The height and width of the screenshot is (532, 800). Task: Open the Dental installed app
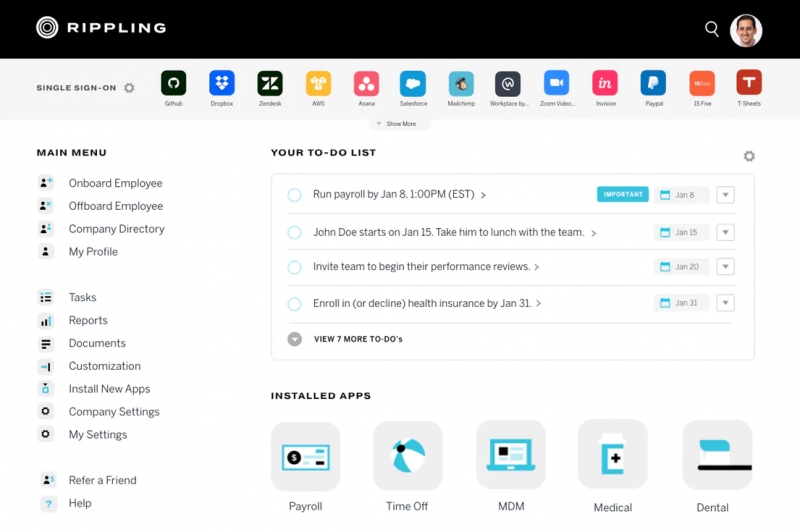[x=717, y=455]
